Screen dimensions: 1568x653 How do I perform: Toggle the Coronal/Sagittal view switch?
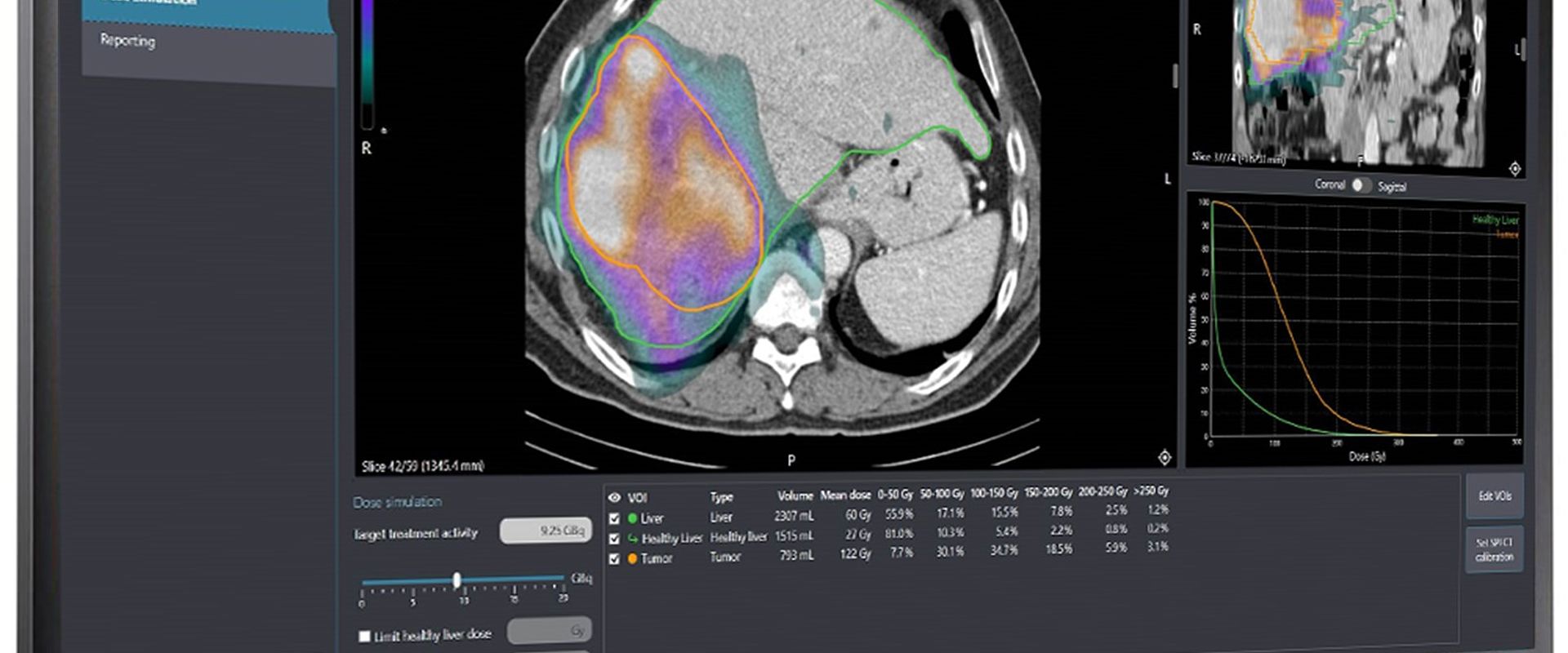tap(1360, 185)
